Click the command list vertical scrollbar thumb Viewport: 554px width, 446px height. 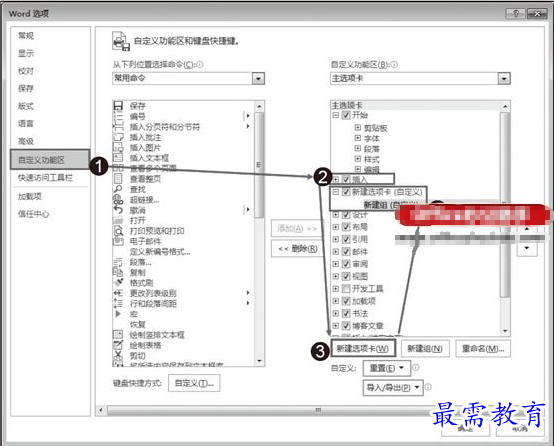[259, 165]
